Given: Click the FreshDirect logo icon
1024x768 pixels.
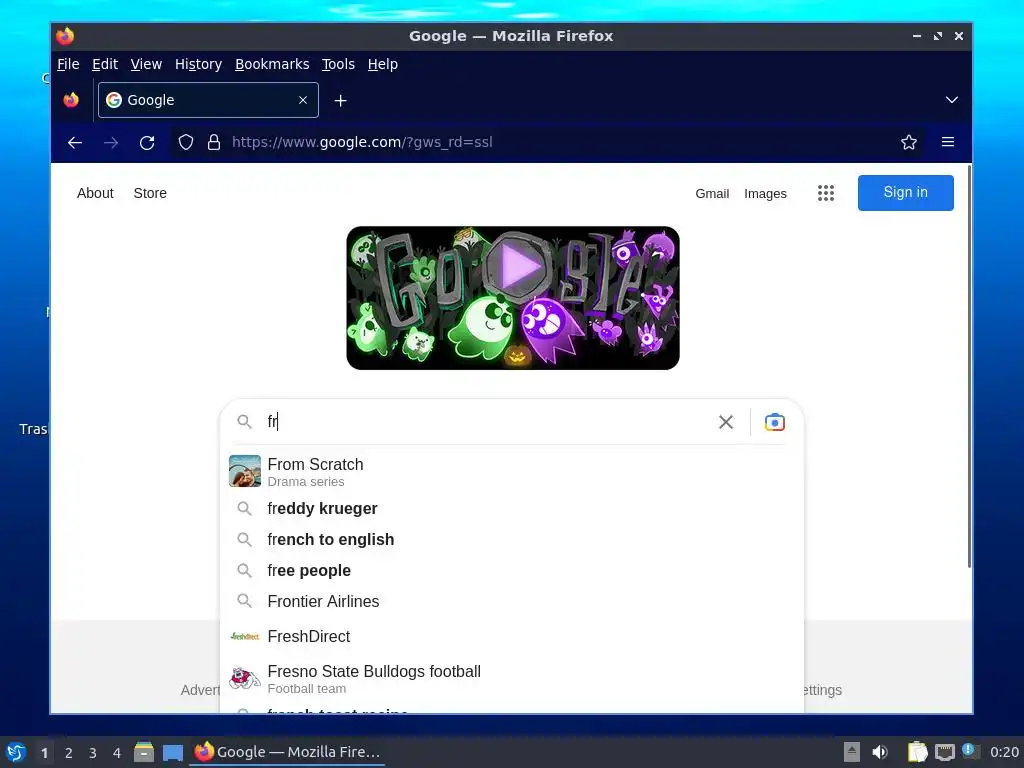Looking at the screenshot, I should (x=245, y=636).
